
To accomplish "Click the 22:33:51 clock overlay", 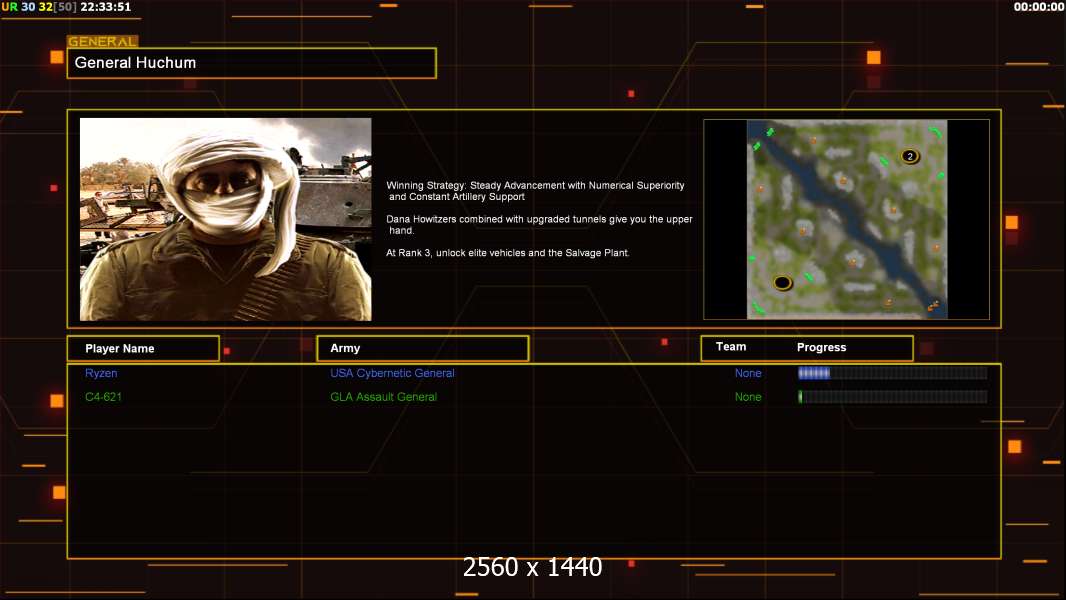I will tap(105, 7).
